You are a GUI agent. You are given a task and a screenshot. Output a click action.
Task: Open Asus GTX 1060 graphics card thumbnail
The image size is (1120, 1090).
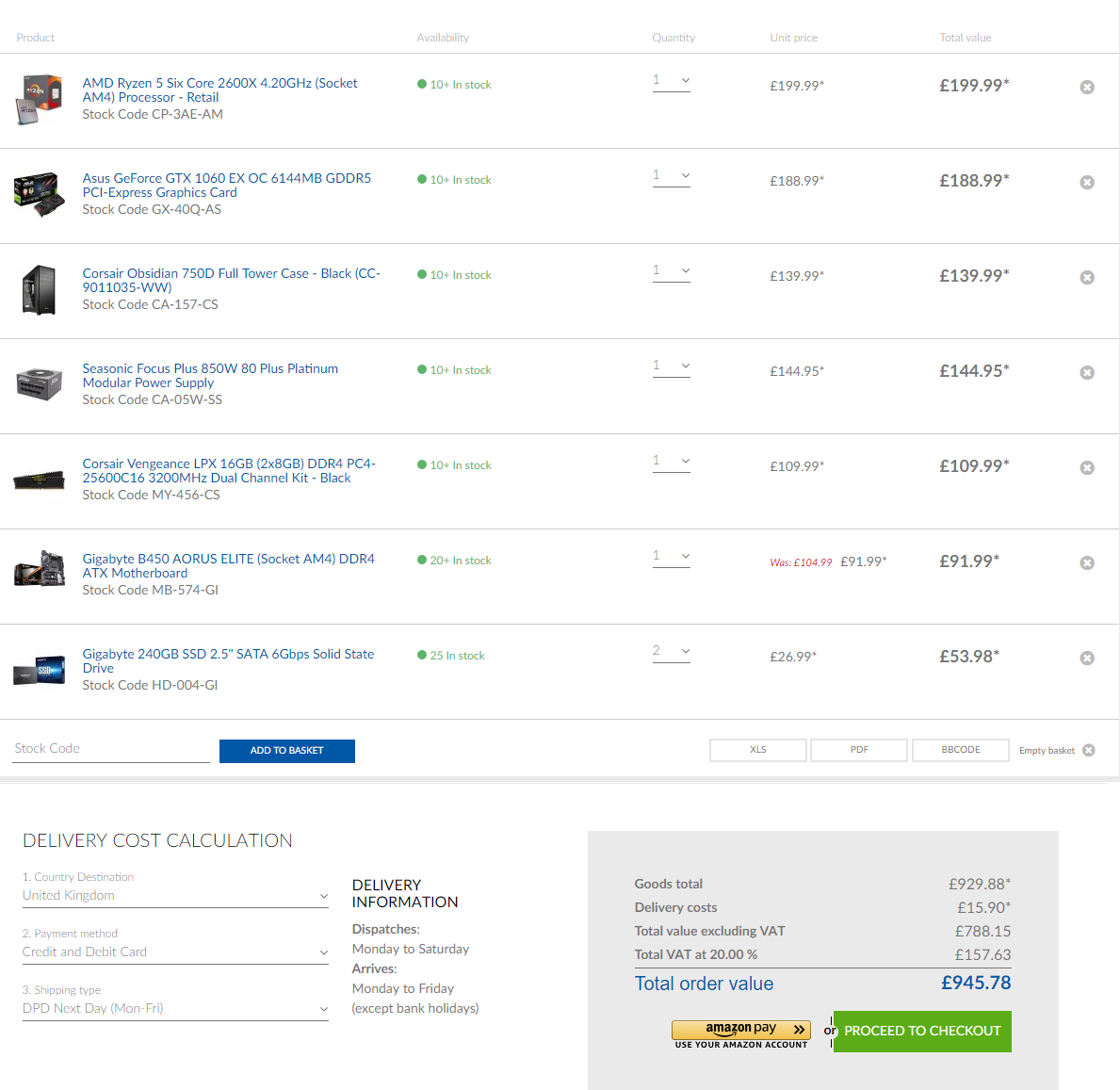[40, 193]
